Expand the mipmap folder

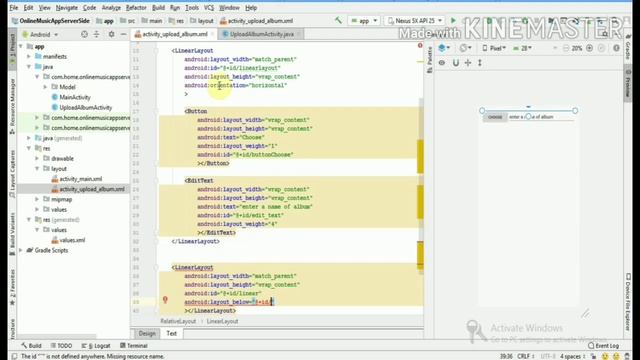point(37,199)
